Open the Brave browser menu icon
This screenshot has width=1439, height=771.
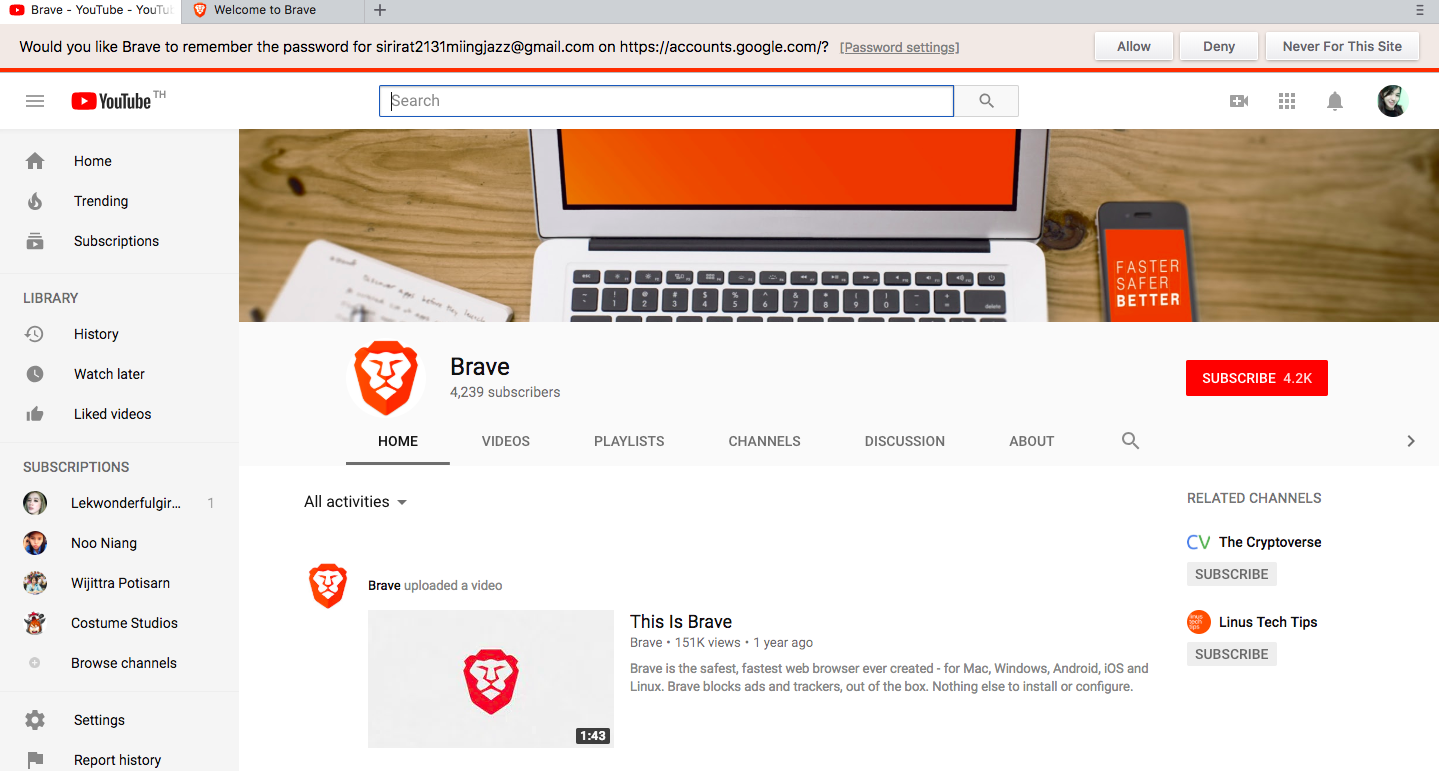coord(1420,11)
